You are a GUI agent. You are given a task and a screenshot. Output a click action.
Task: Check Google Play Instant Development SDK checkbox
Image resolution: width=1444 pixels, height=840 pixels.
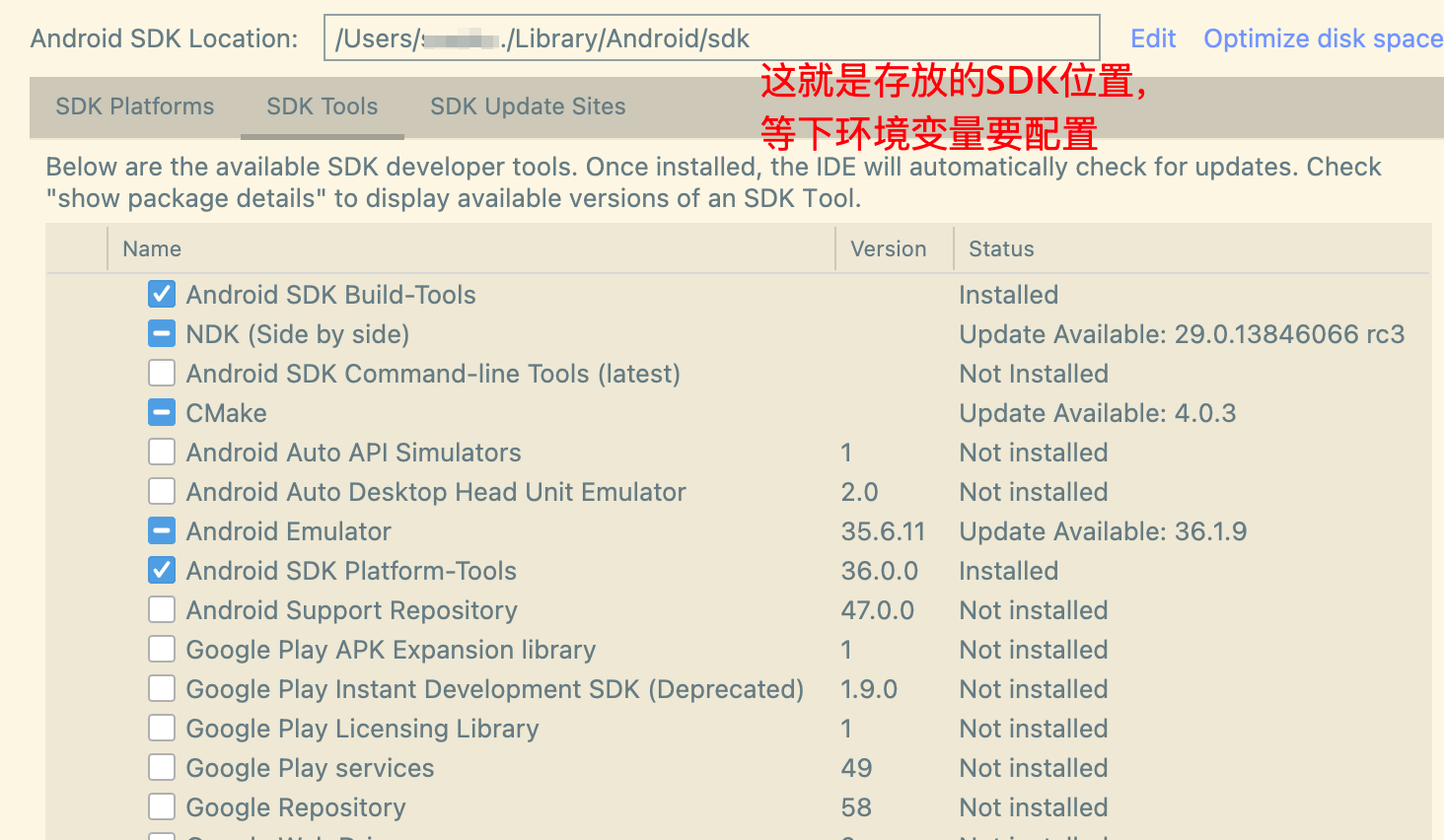(x=162, y=688)
